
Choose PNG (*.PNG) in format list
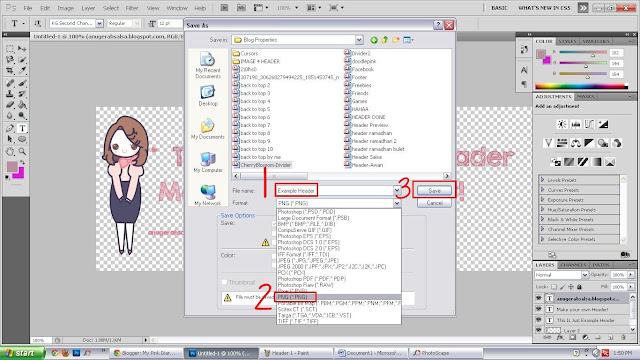338,297
